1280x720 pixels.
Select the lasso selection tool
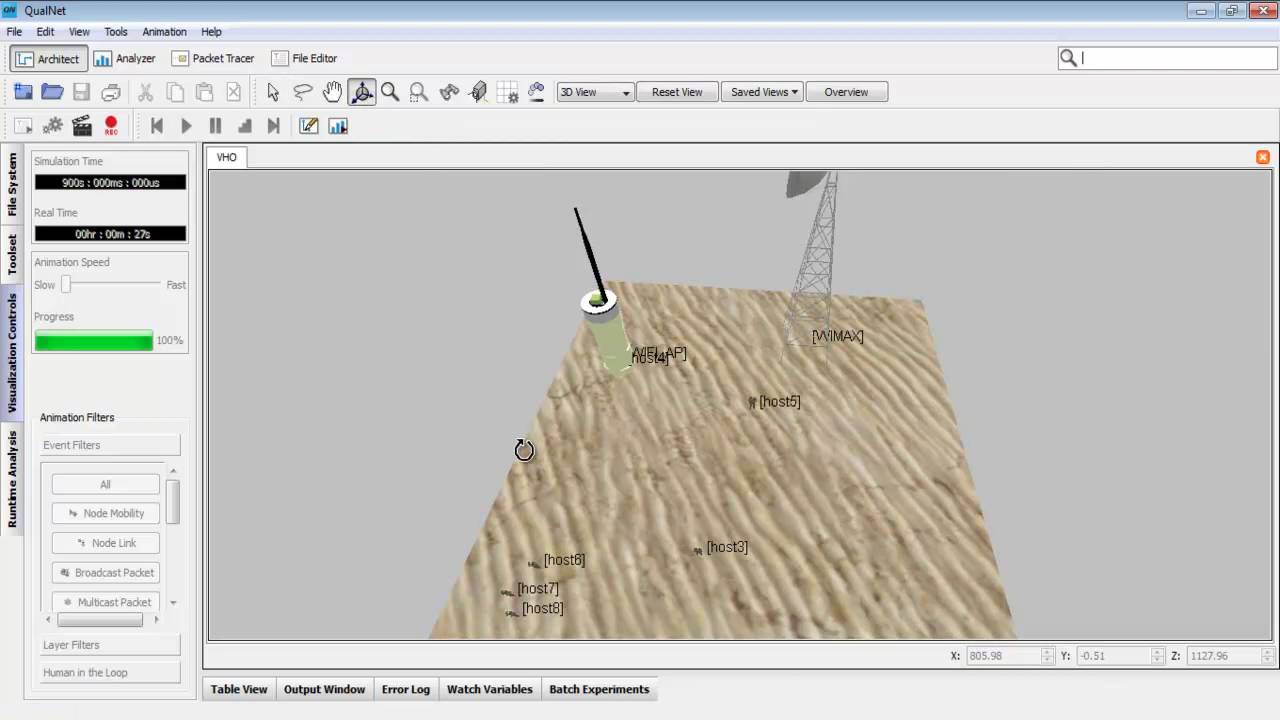(x=303, y=92)
